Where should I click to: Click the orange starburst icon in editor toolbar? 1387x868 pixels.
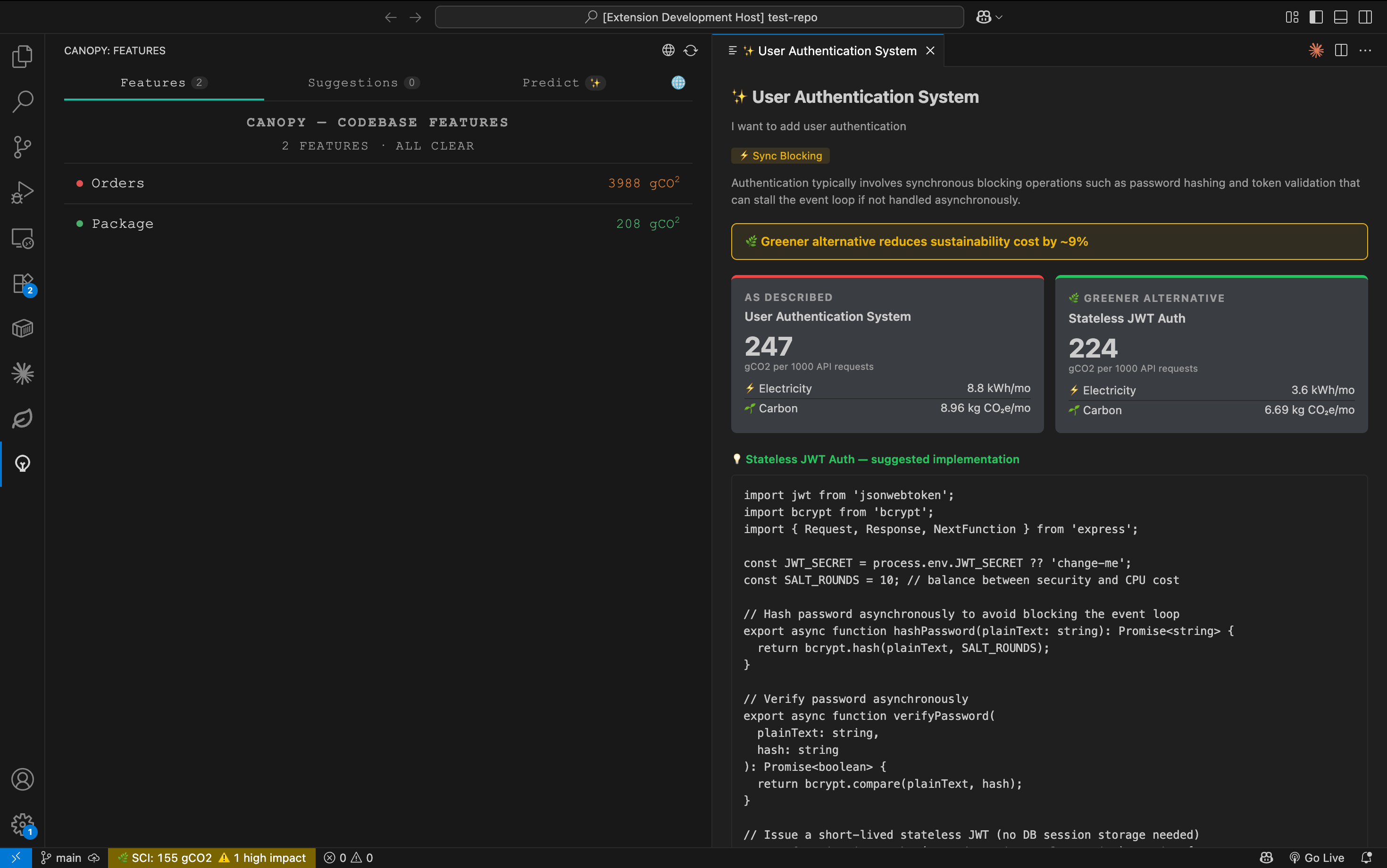tap(1316, 50)
